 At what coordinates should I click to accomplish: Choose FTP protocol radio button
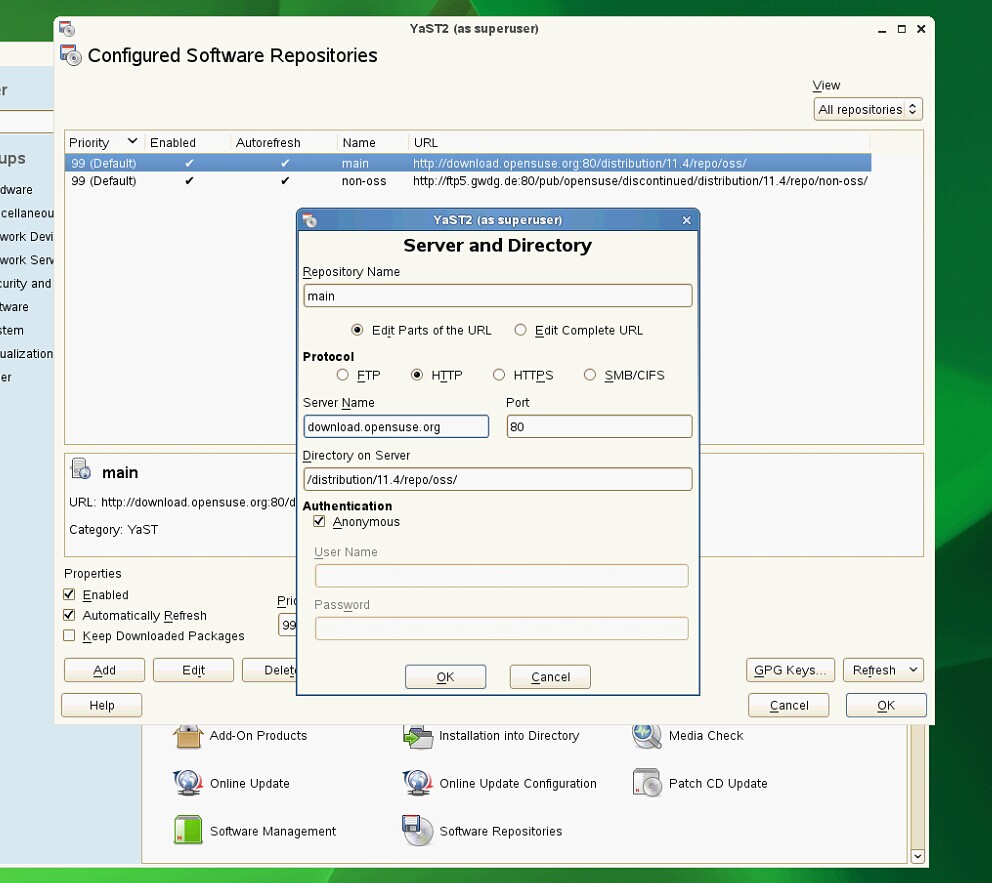(x=343, y=375)
